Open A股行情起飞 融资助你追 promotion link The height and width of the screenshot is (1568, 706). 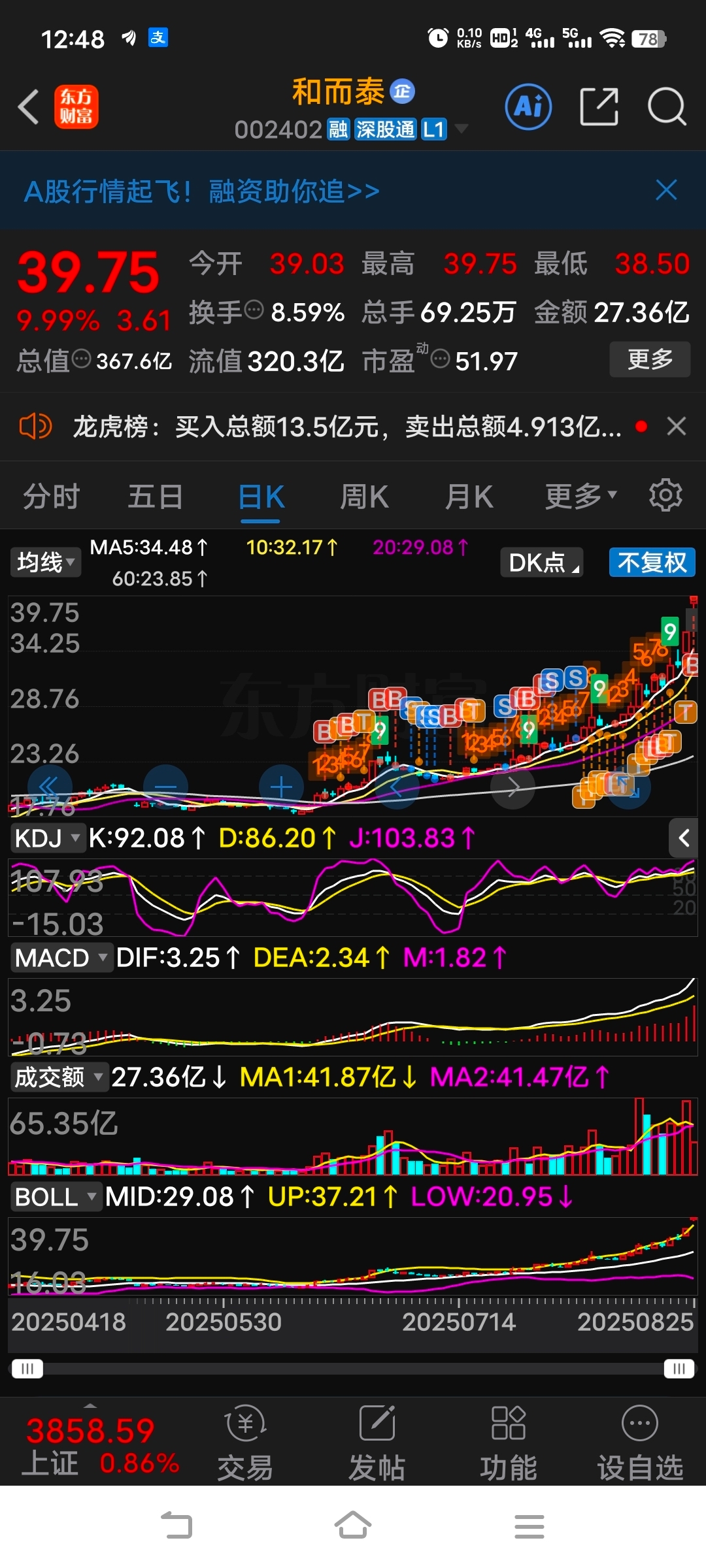click(x=202, y=191)
